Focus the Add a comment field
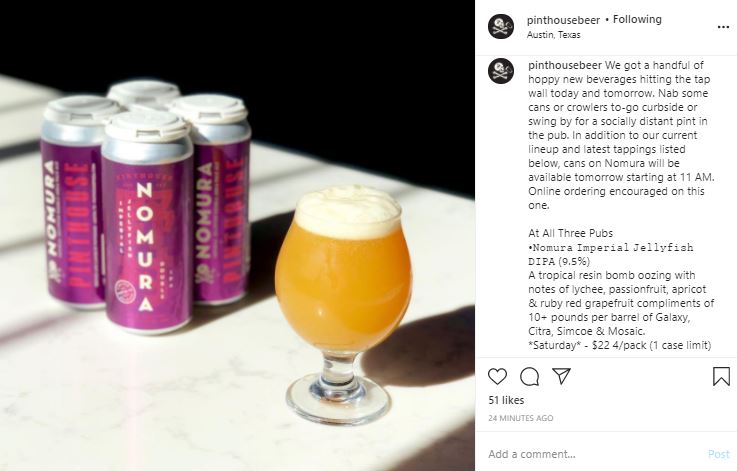The width and height of the screenshot is (737, 471). click(x=593, y=454)
